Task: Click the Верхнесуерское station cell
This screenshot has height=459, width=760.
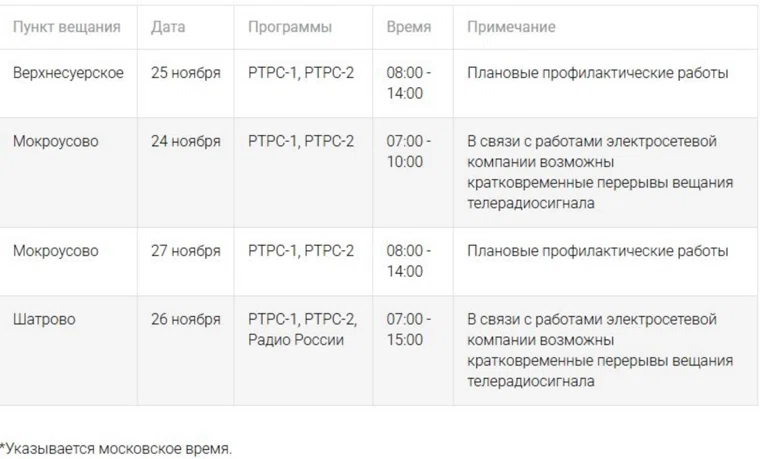Action: 69,73
